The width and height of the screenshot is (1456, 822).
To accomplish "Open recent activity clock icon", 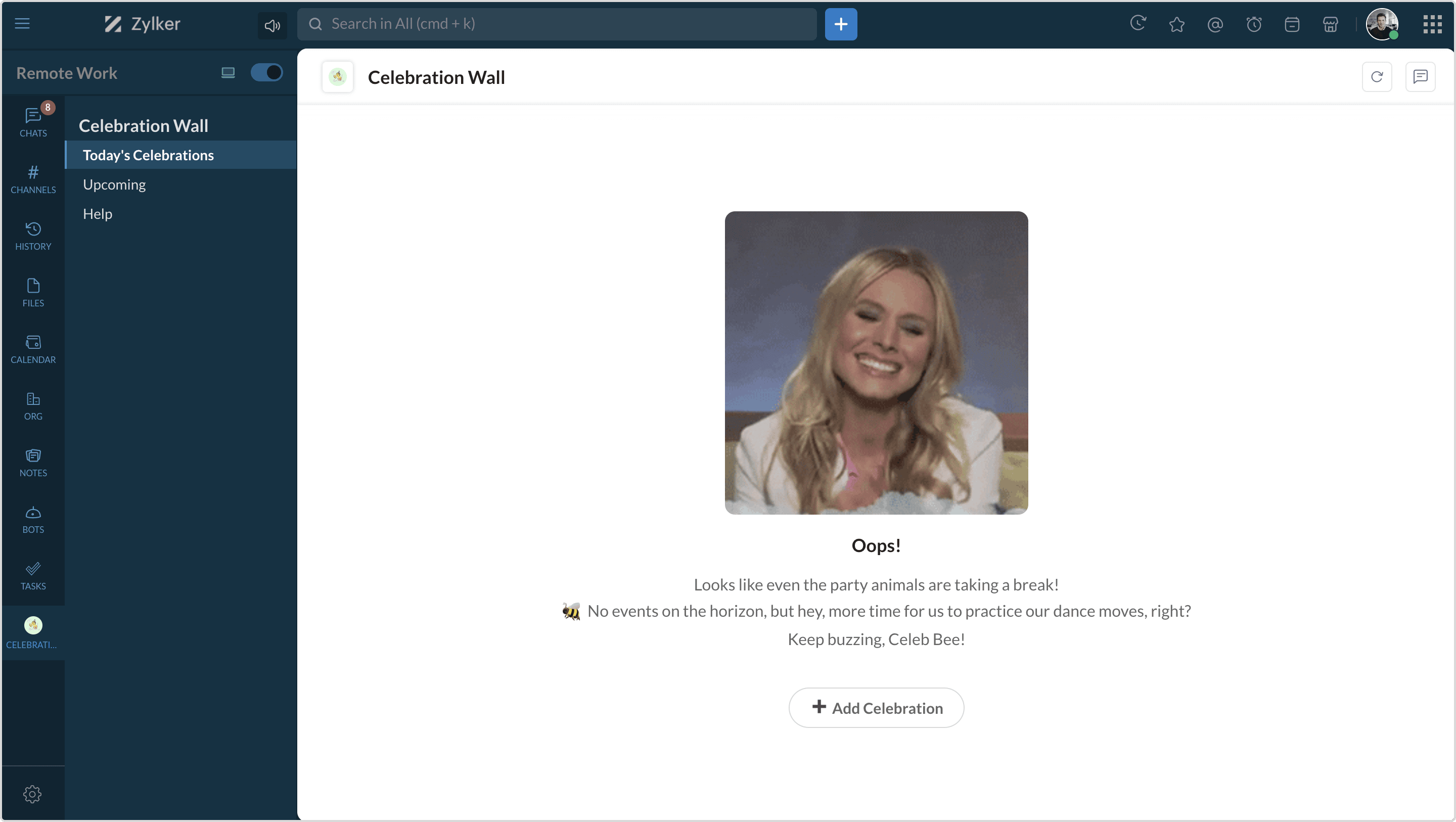I will click(x=1138, y=24).
